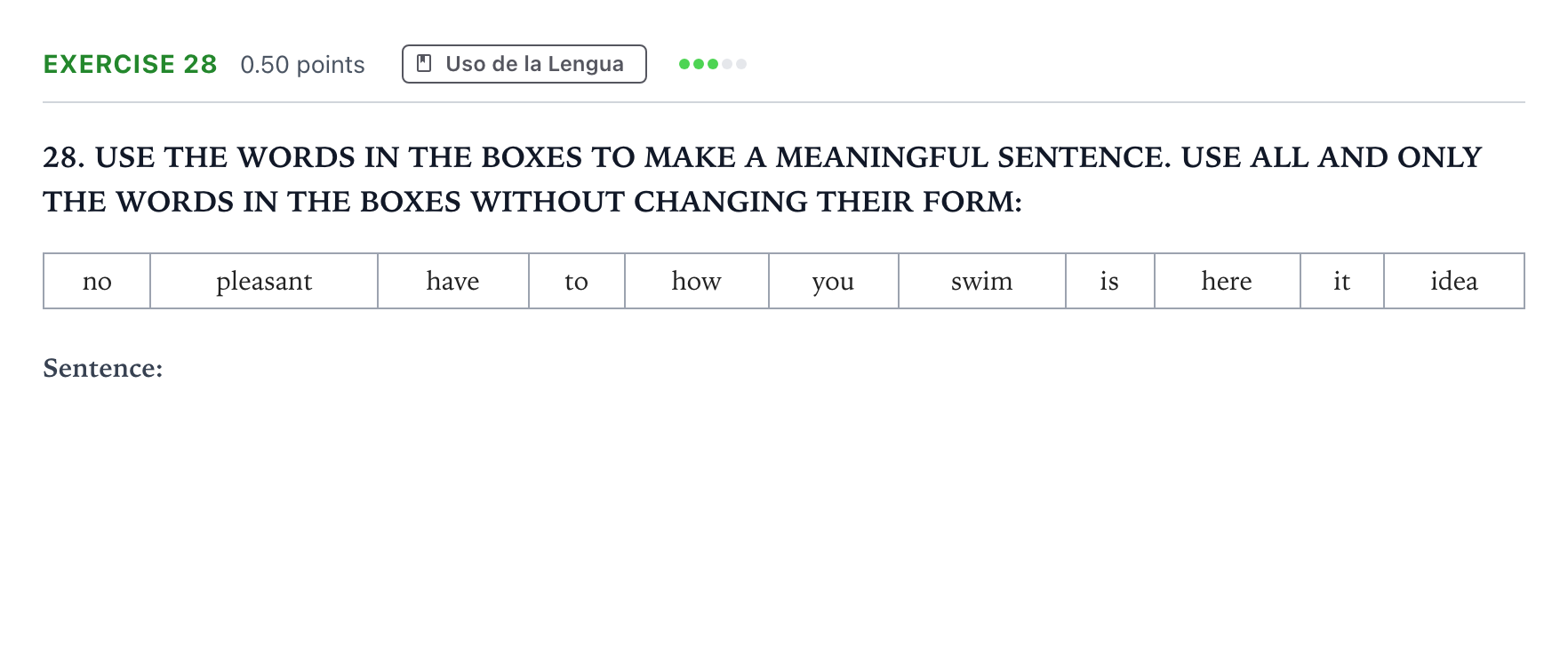1568x663 pixels.
Task: Select the word box "to"
Action: click(577, 281)
